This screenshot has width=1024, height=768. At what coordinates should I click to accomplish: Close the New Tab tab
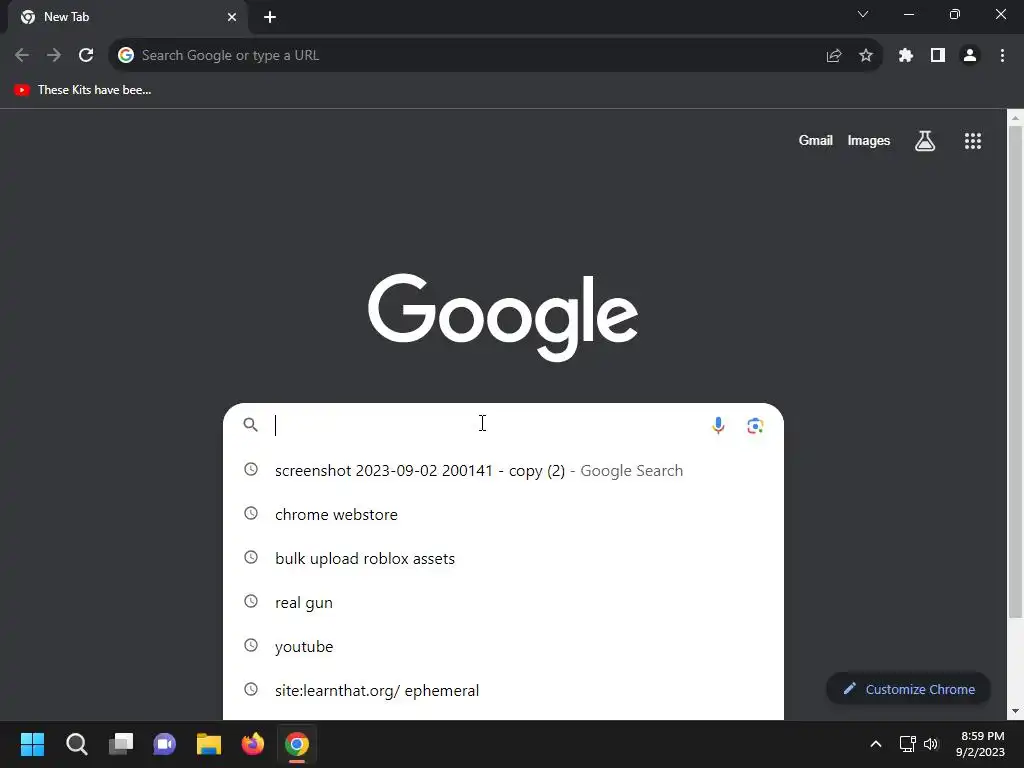pos(232,17)
